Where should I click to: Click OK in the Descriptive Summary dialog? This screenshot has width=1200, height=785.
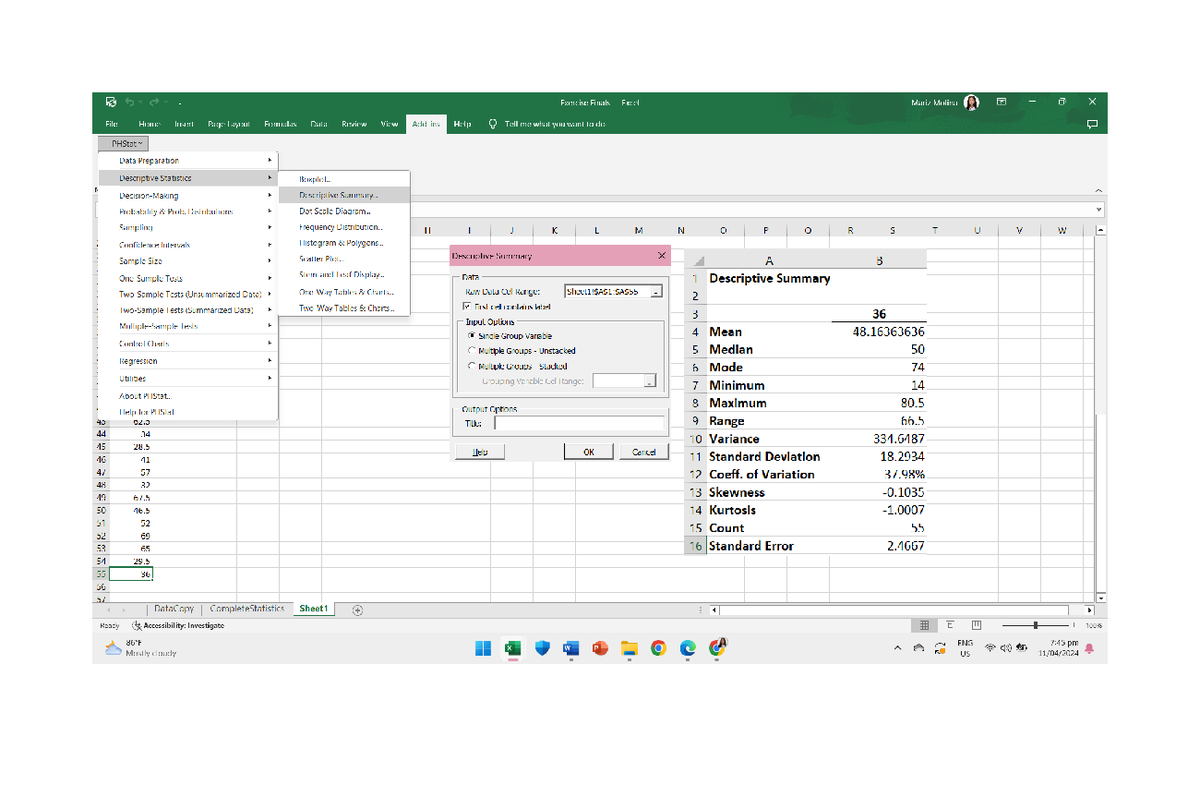[588, 451]
